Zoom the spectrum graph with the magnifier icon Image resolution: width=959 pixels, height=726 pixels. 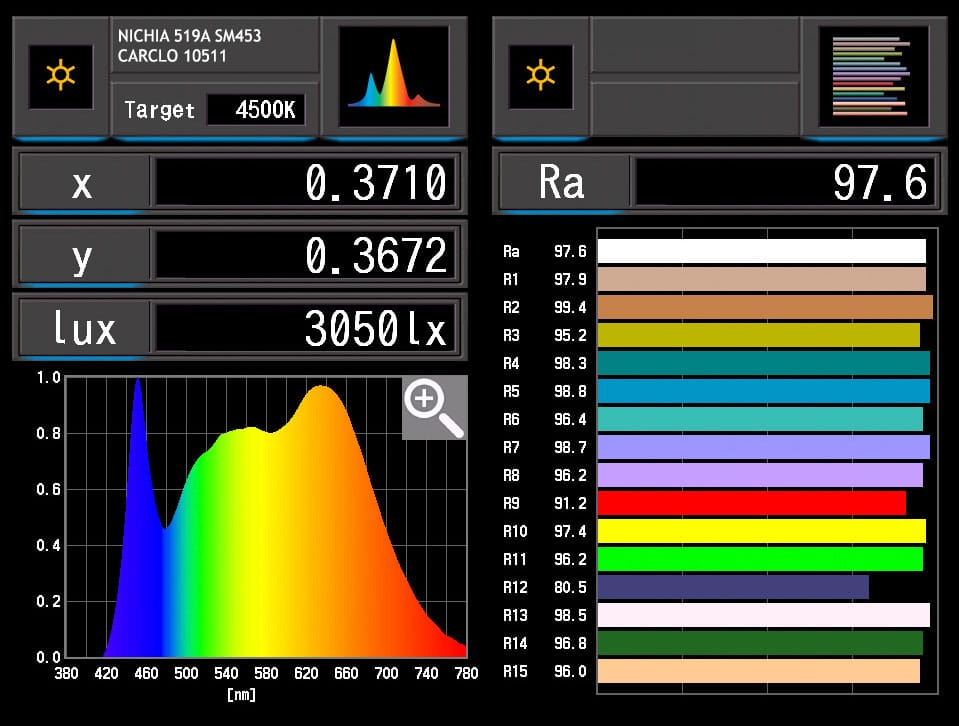434,408
